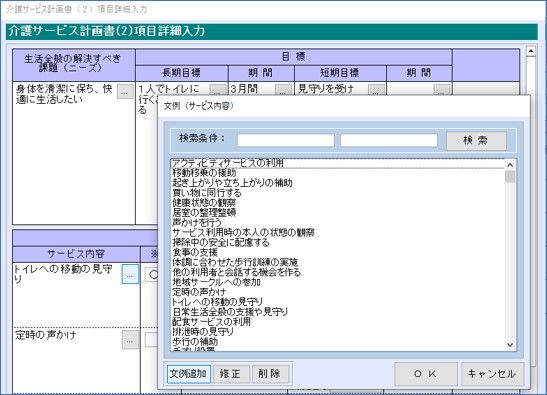Screen dimensions: 547x395
Task: Confirm with the OK button
Action: coord(426,374)
